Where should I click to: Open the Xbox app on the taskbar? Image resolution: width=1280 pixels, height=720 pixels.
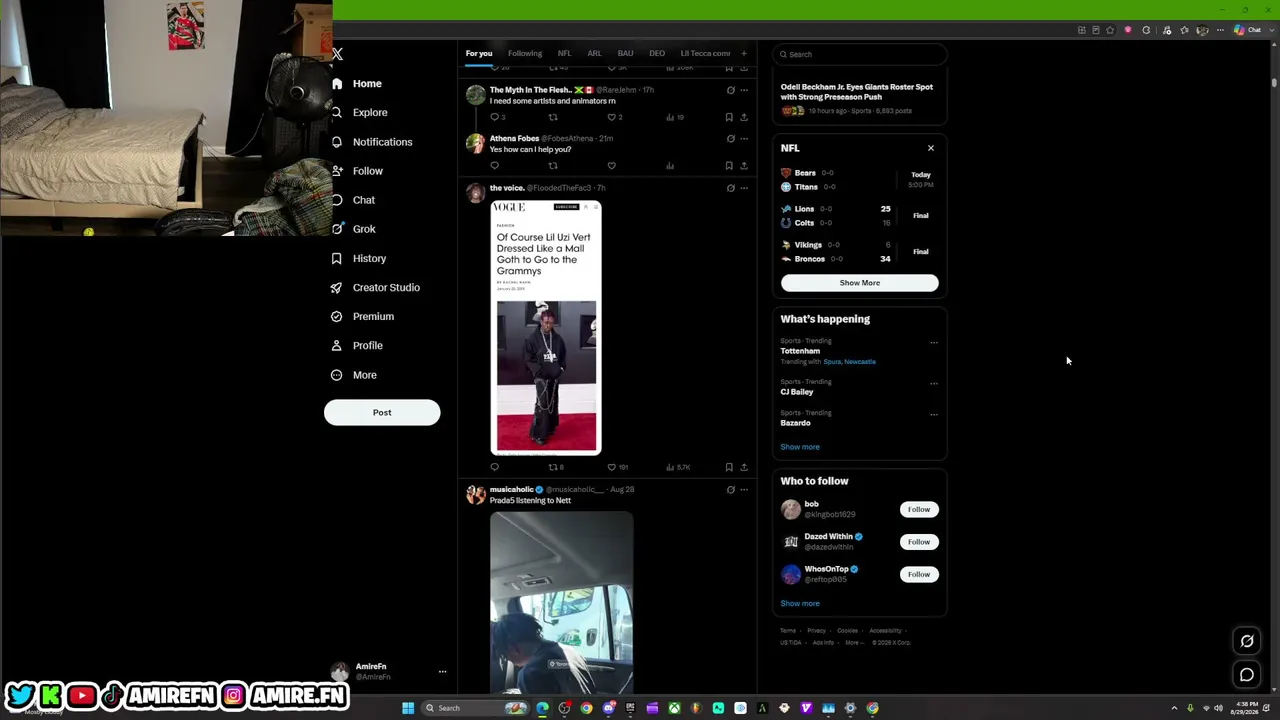click(x=675, y=708)
